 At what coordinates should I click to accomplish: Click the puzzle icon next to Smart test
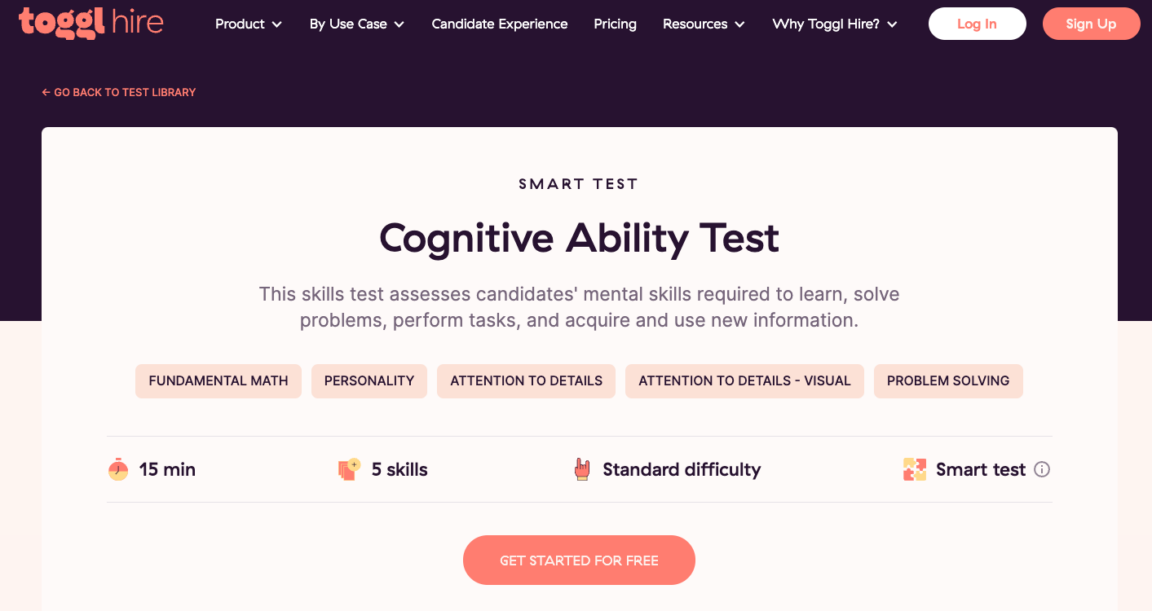click(914, 469)
